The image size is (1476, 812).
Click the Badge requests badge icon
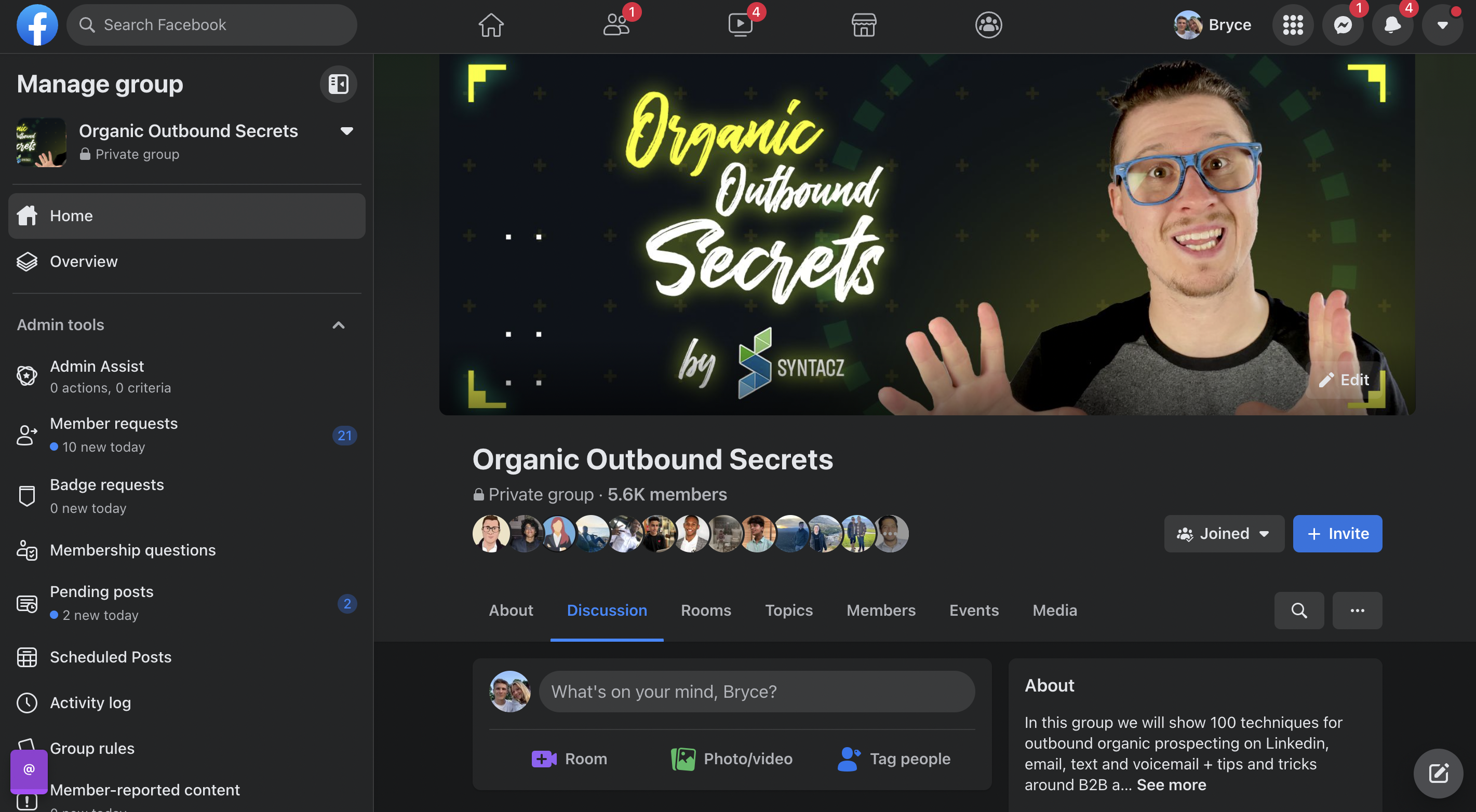26,496
